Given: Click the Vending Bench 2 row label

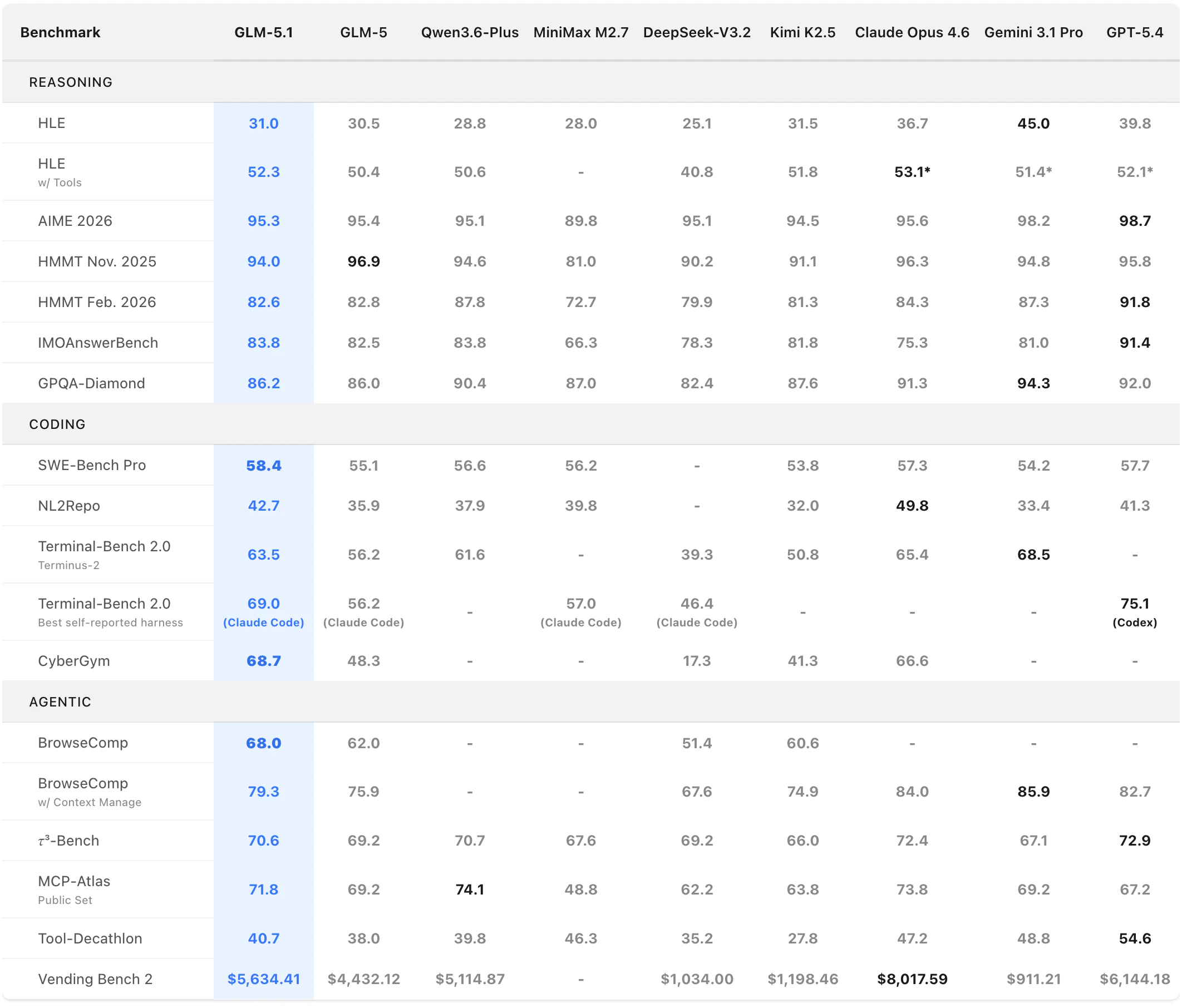Looking at the screenshot, I should pos(95,979).
